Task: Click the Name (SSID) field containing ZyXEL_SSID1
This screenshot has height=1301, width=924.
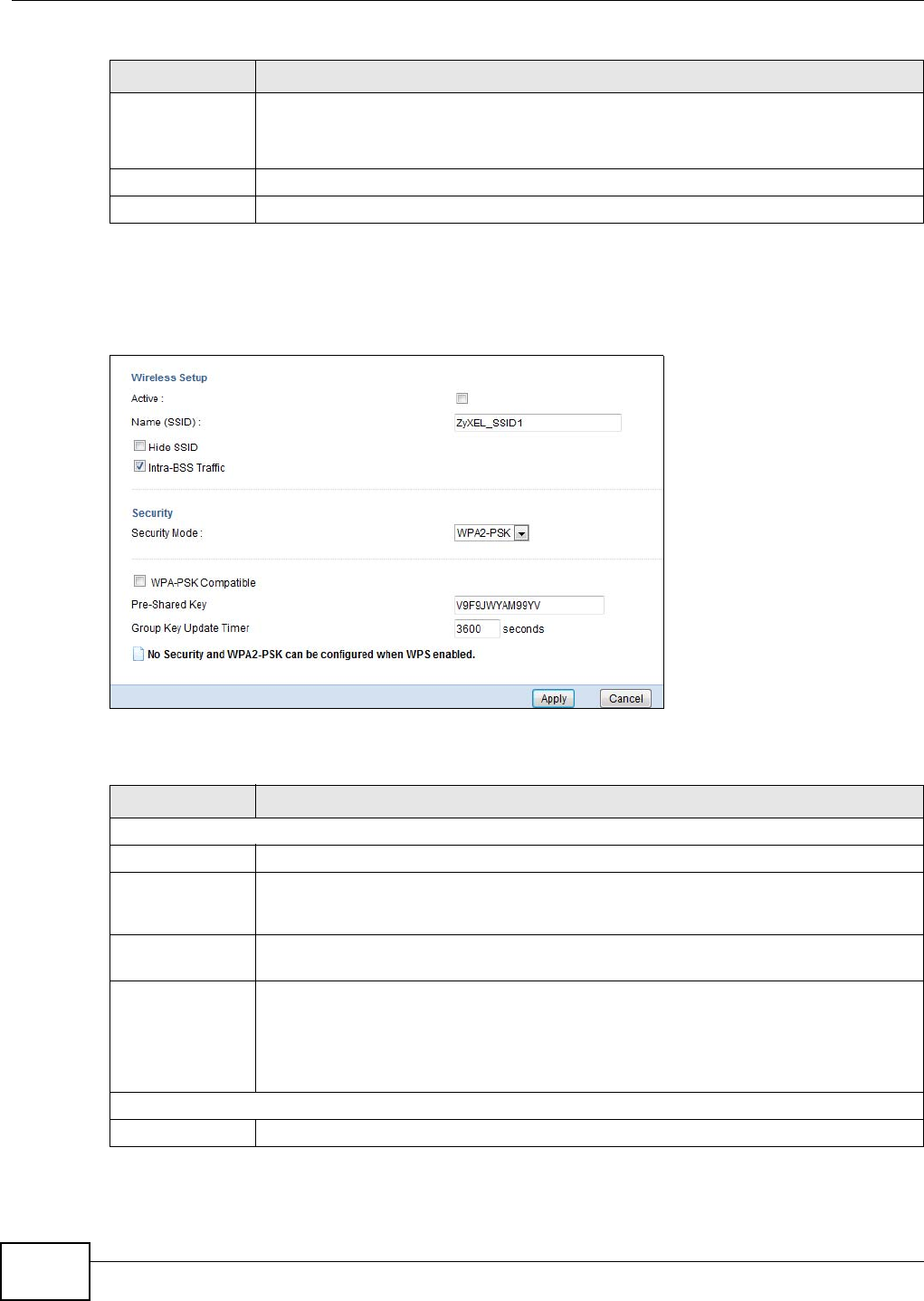Action: pyautogui.click(x=538, y=423)
